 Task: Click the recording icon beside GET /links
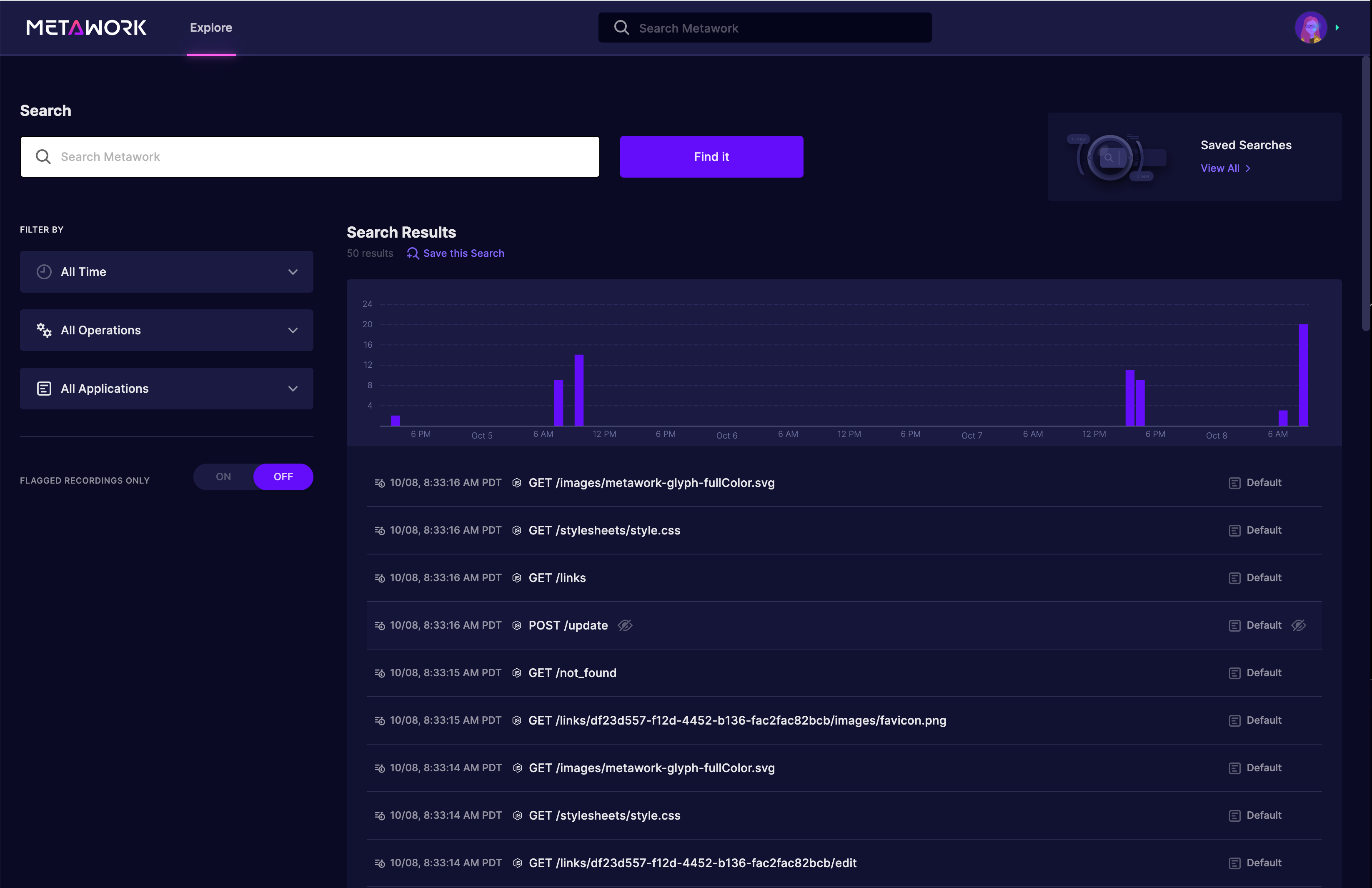[x=379, y=578]
